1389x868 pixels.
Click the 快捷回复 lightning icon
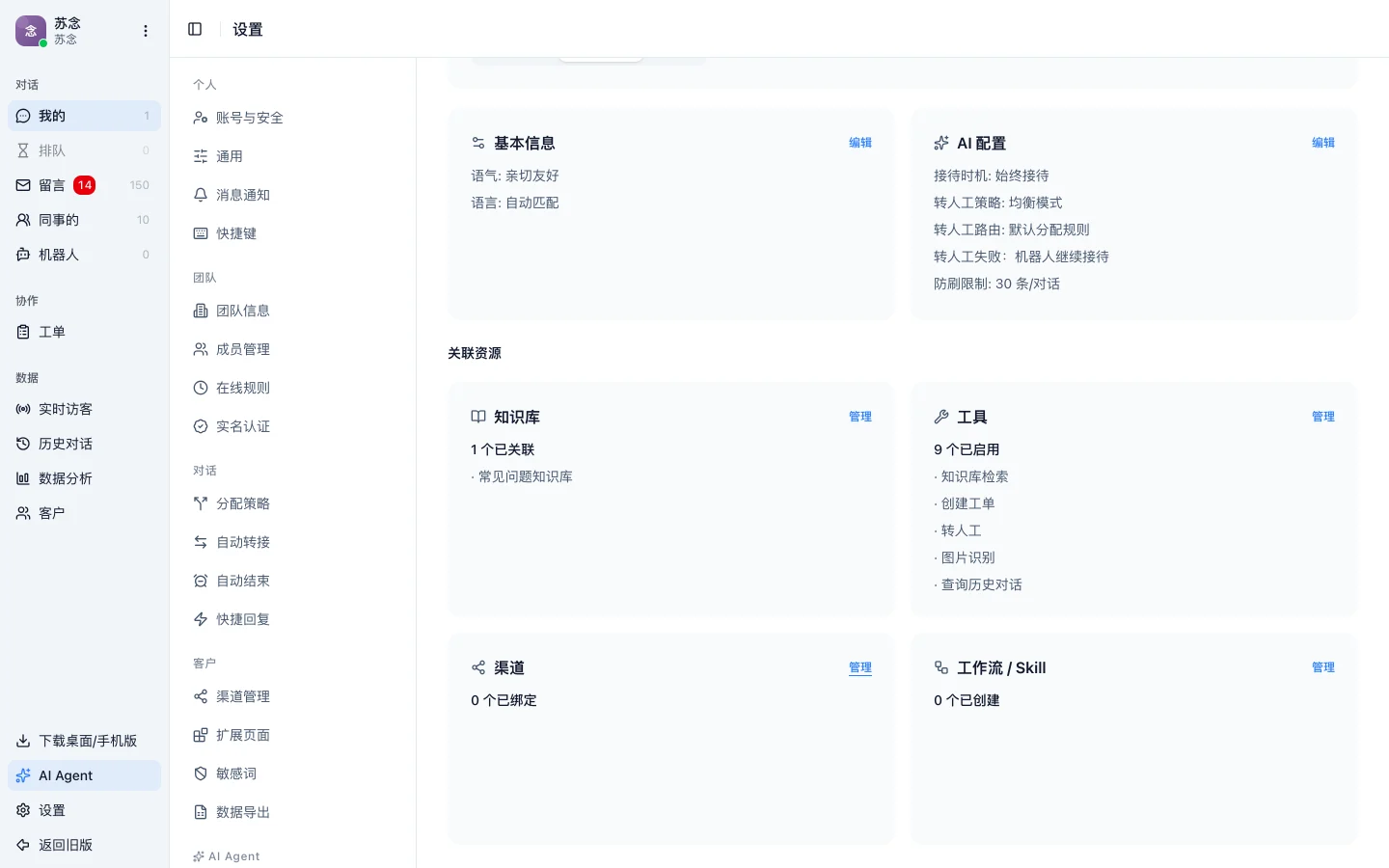tap(201, 619)
